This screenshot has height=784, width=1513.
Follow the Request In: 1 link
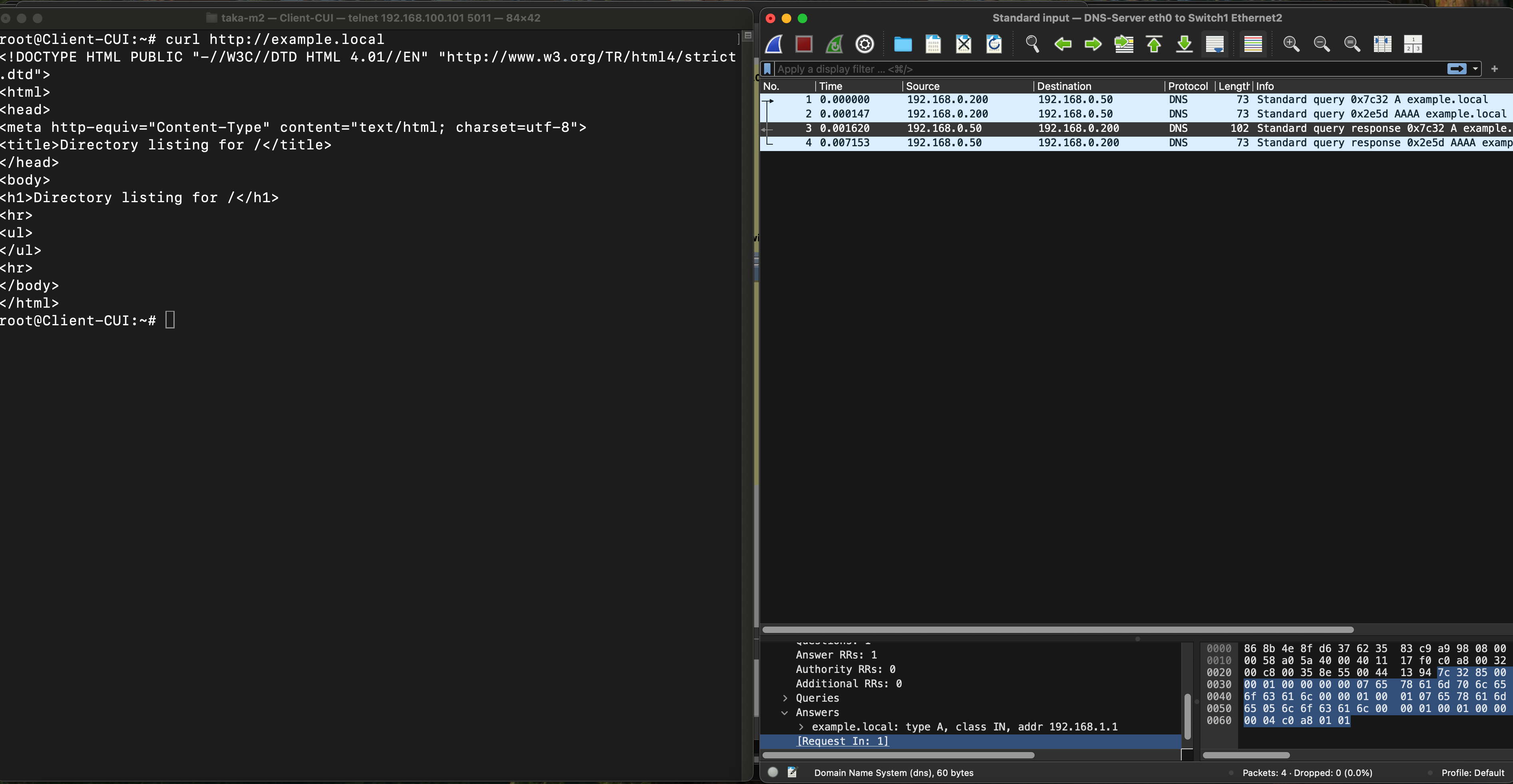coord(842,741)
